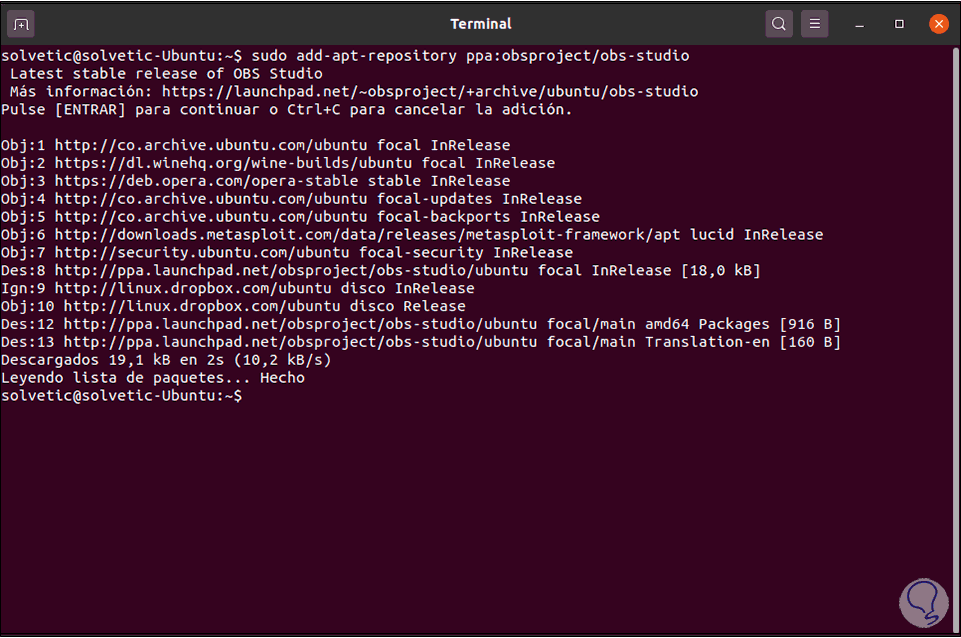Viewport: 961px width, 638px height.
Task: Click the orange close window icon
Action: tap(938, 23)
